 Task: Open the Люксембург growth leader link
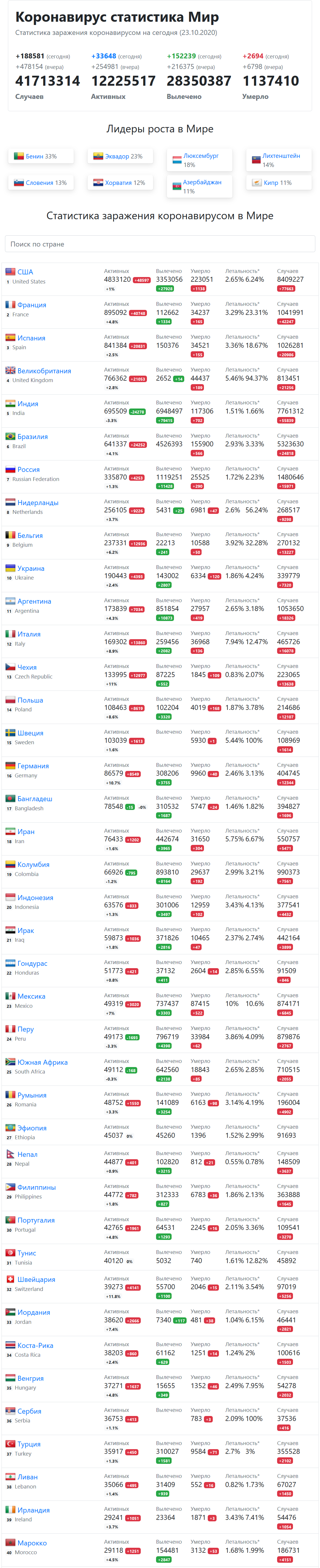click(201, 156)
